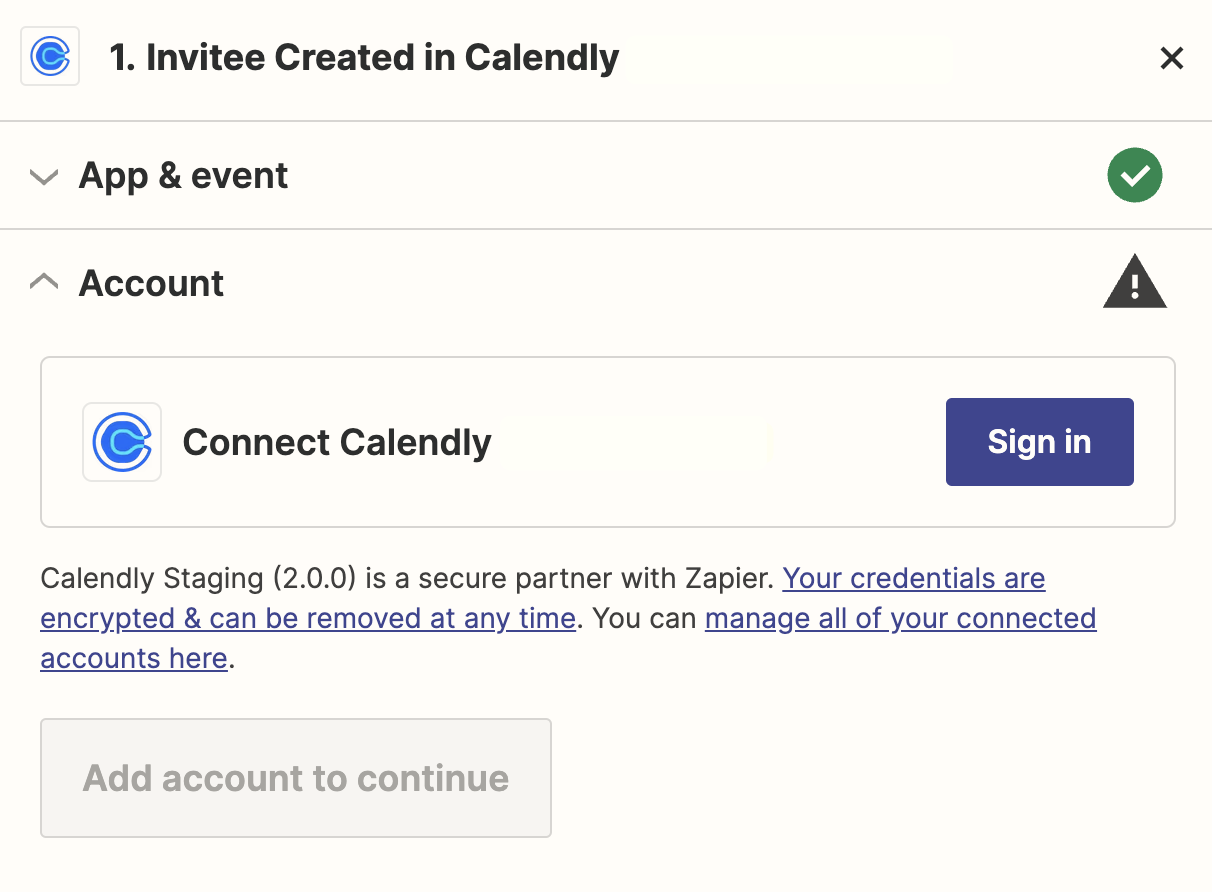Open the App & event section label
This screenshot has height=892, width=1212.
coord(183,176)
